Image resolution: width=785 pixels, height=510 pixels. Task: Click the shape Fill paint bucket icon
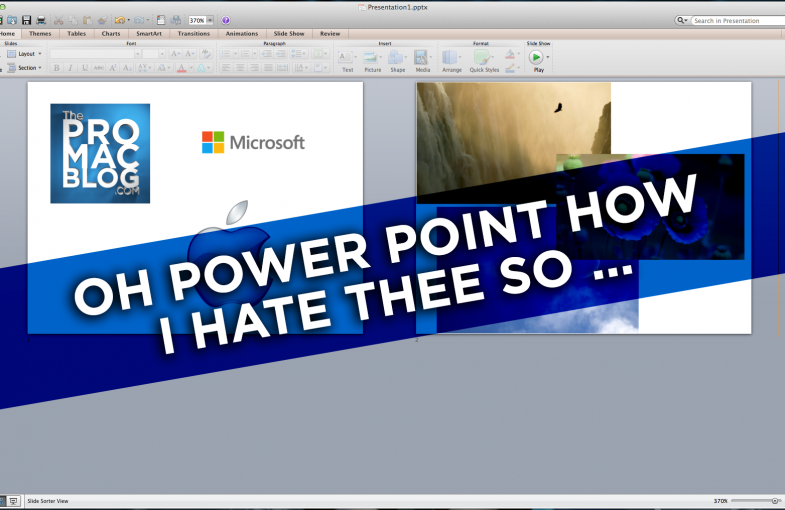point(510,54)
